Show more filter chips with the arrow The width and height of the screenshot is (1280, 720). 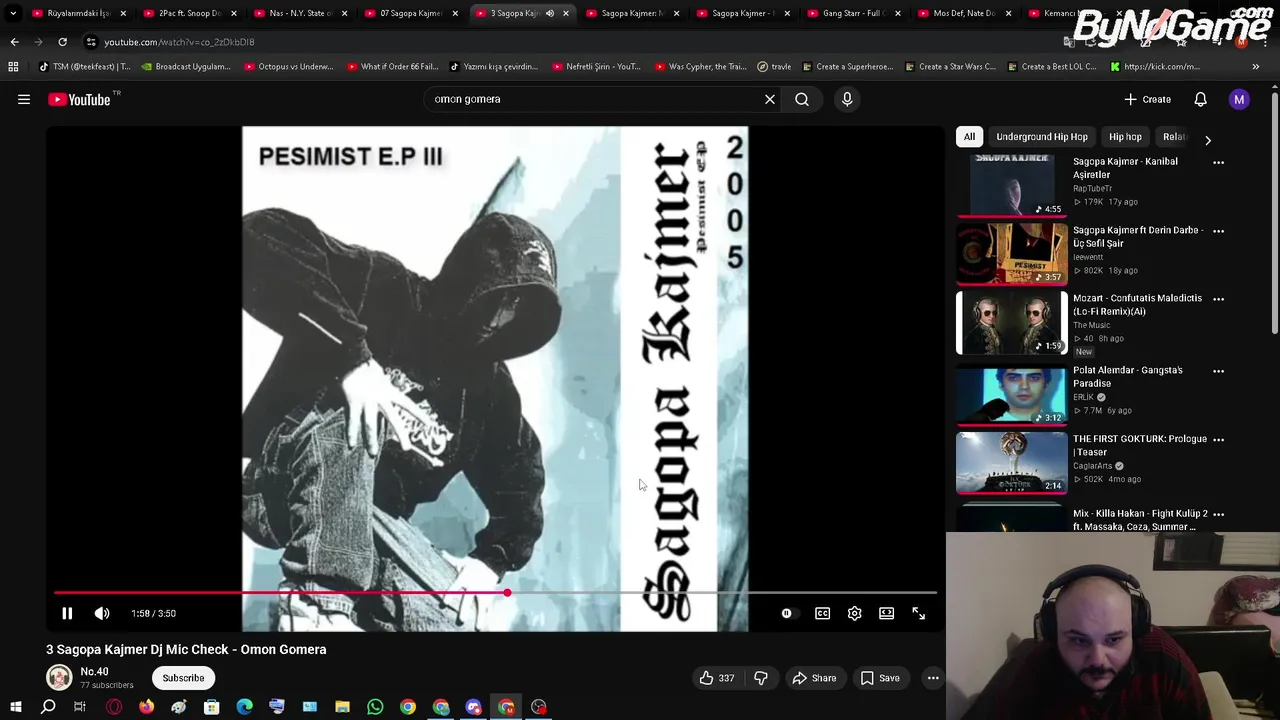pos(1207,140)
